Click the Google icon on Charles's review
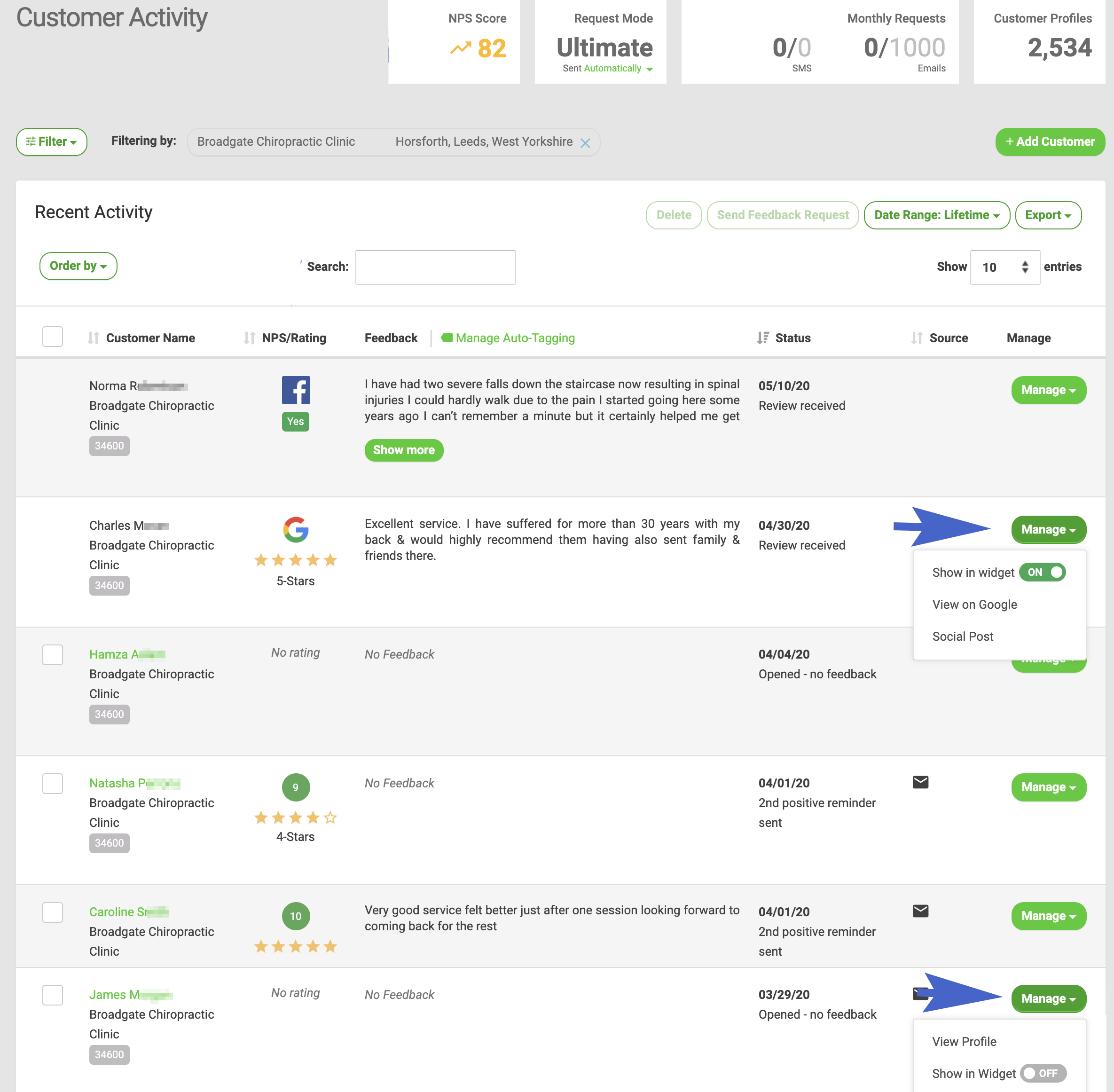The height and width of the screenshot is (1092, 1114). tap(296, 529)
